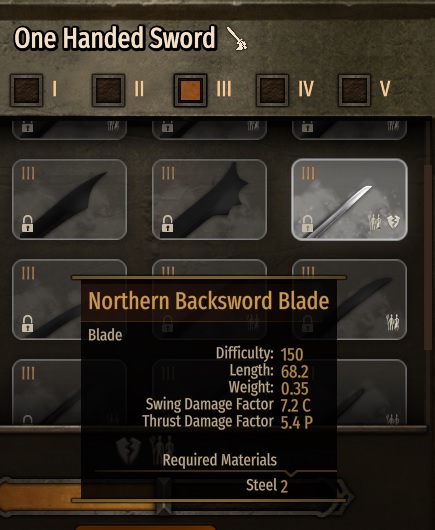Toggle the tier IV filter checkbox
Viewport: 435px width, 530px height.
tap(272, 90)
